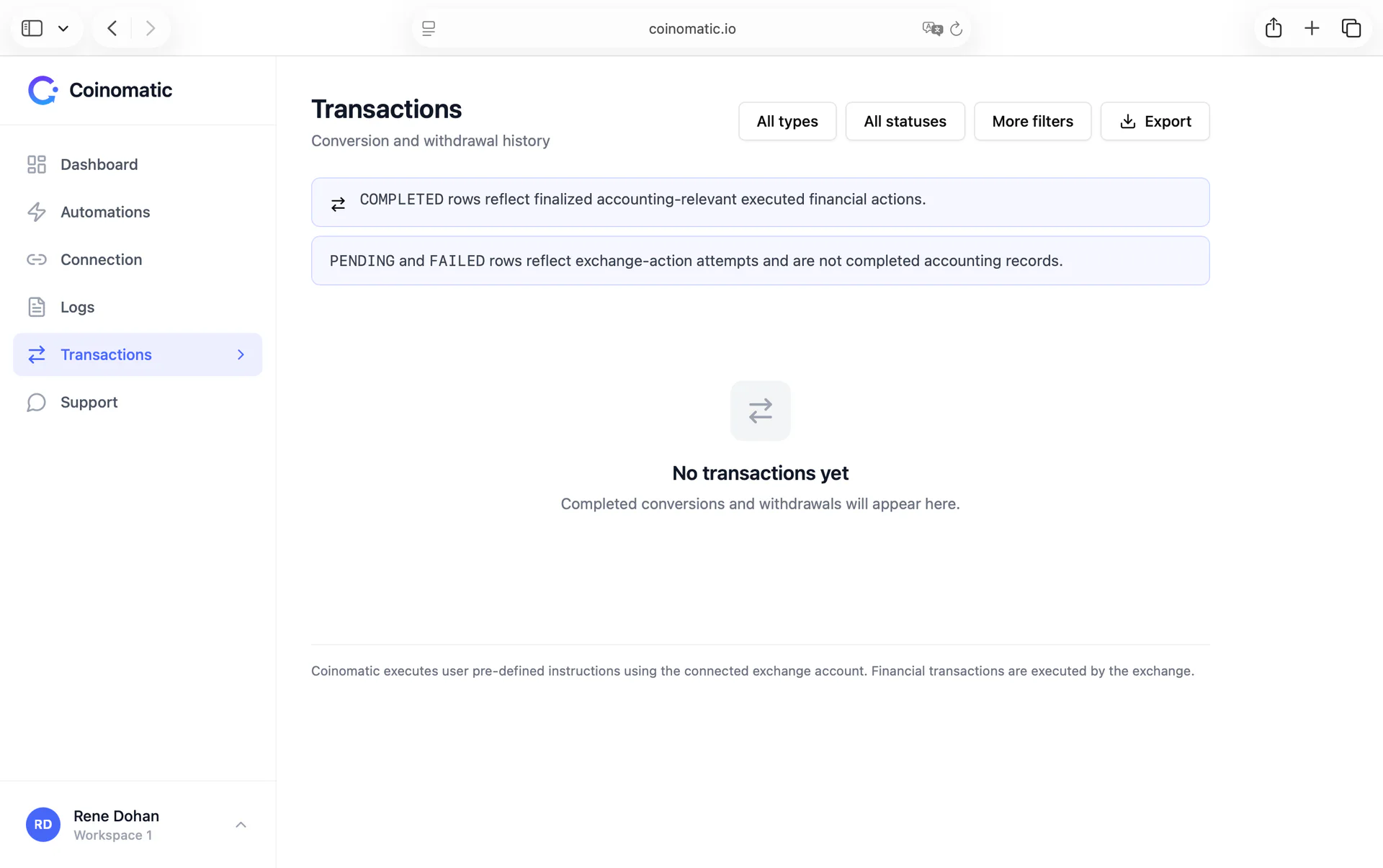Click the Transactions swap arrows sidebar icon
The image size is (1383, 868).
tap(37, 354)
